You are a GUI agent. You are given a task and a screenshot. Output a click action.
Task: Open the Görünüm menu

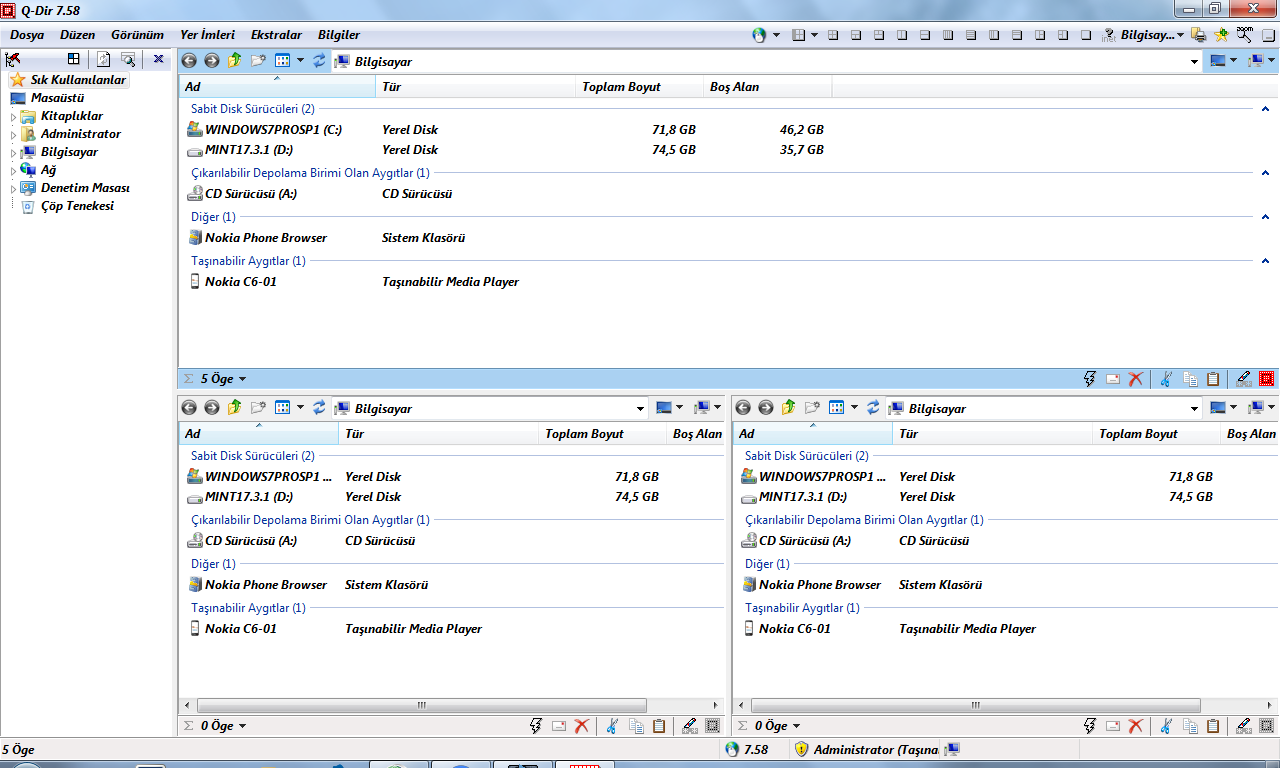[137, 35]
